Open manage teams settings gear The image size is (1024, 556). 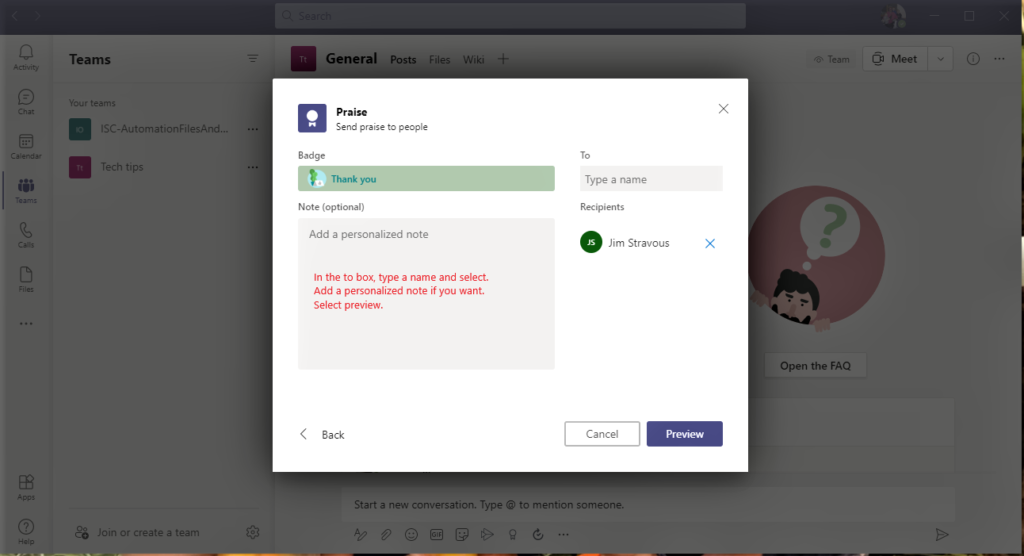[x=253, y=532]
